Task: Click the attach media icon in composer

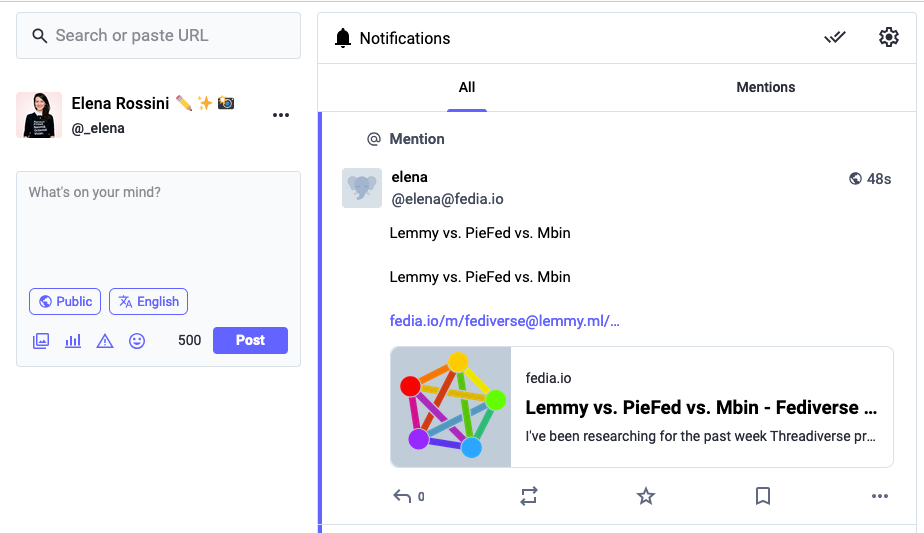Action: [41, 341]
